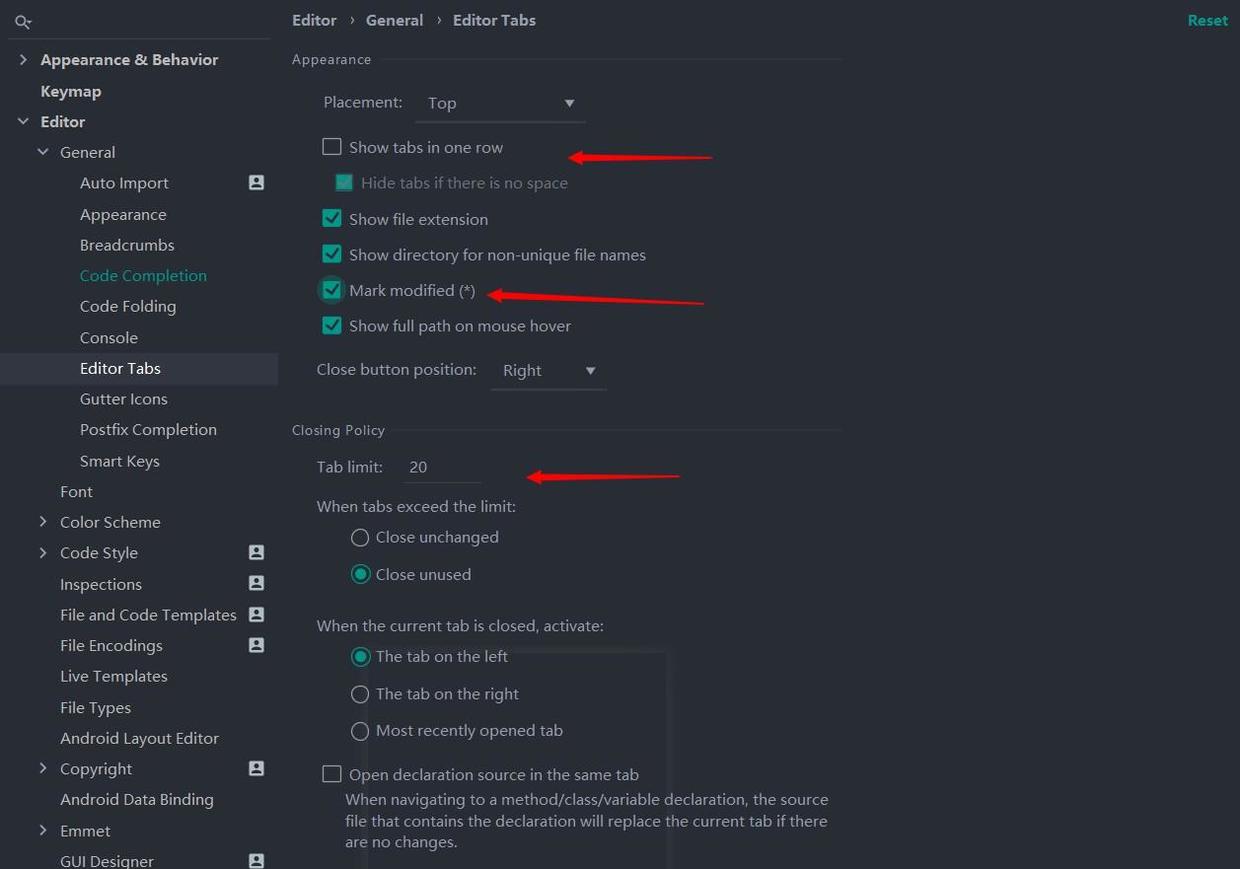1240x869 pixels.
Task: Click the Tab limit input field
Action: pos(442,467)
